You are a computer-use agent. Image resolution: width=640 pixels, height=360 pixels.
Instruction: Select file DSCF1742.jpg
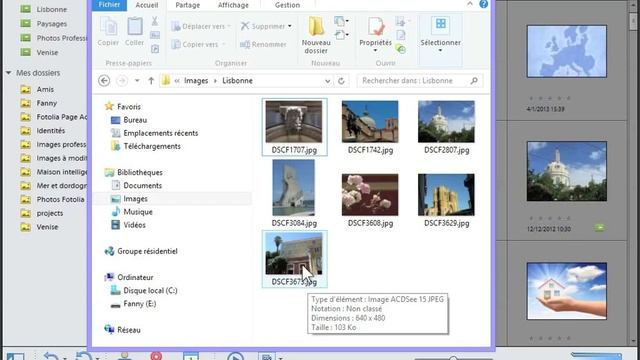[x=370, y=127]
